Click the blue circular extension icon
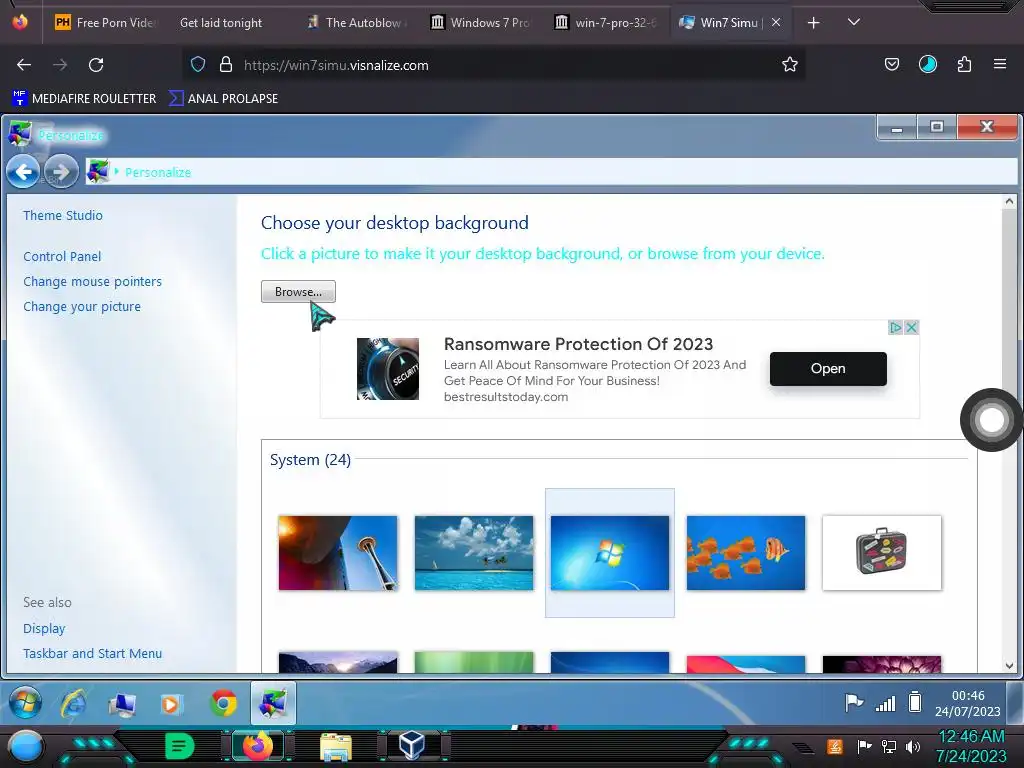This screenshot has width=1024, height=768. [x=928, y=65]
